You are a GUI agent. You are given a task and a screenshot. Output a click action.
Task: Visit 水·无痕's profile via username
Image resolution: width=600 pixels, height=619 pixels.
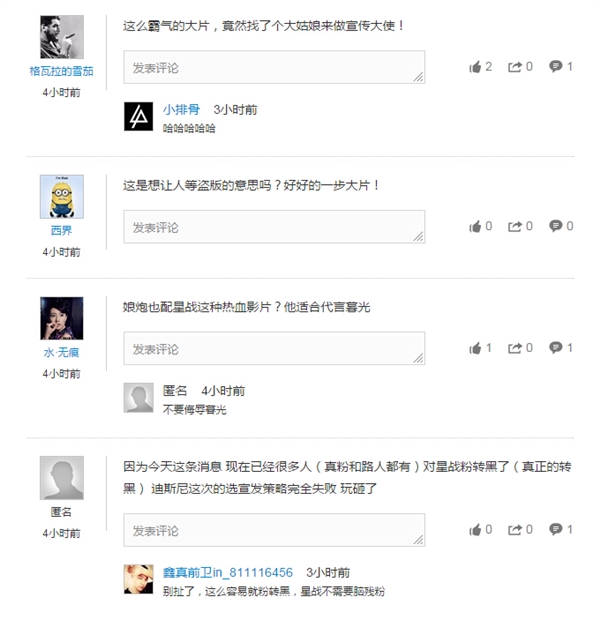pos(62,353)
